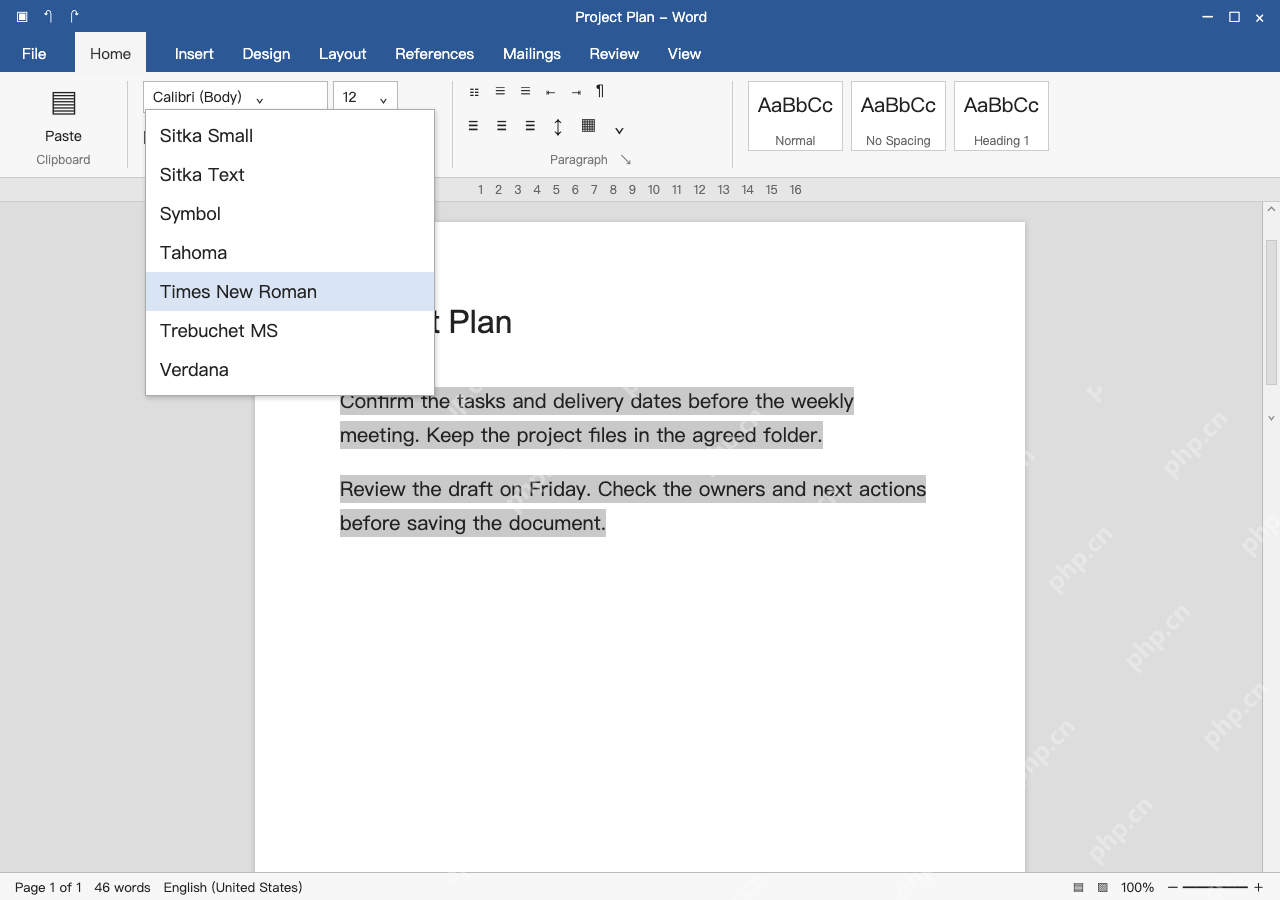This screenshot has width=1280, height=900.
Task: Switch to the second status bar view icon
Action: (x=1103, y=888)
